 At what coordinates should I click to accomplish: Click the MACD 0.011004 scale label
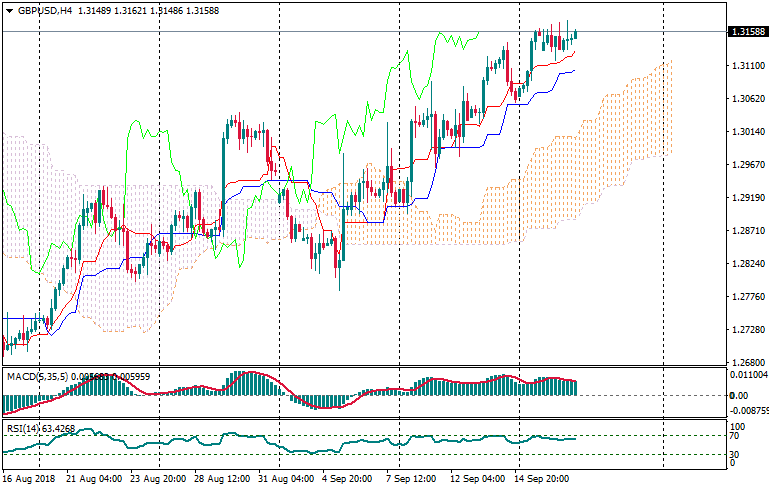[749, 374]
